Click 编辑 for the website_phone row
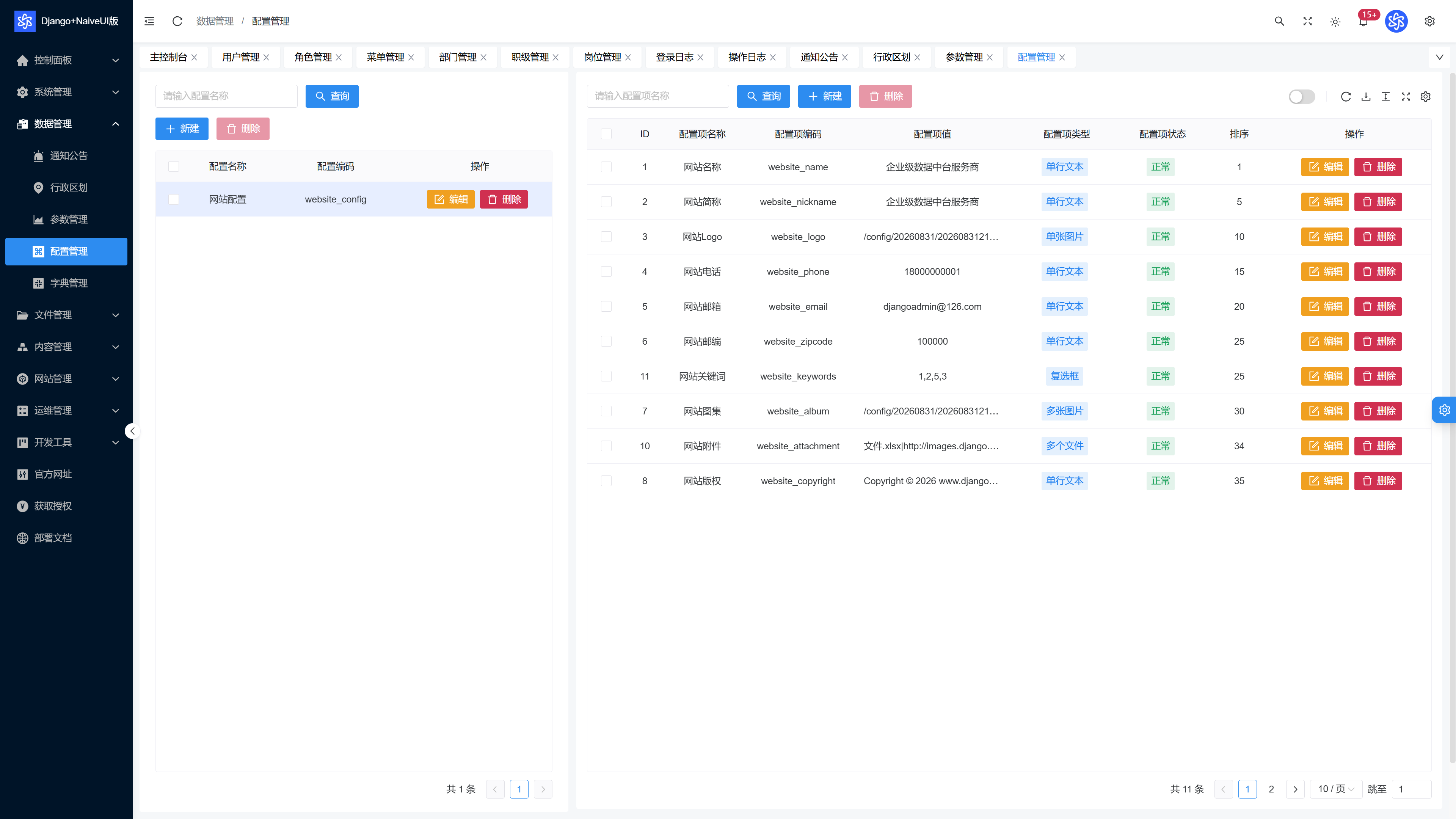 (x=1325, y=272)
